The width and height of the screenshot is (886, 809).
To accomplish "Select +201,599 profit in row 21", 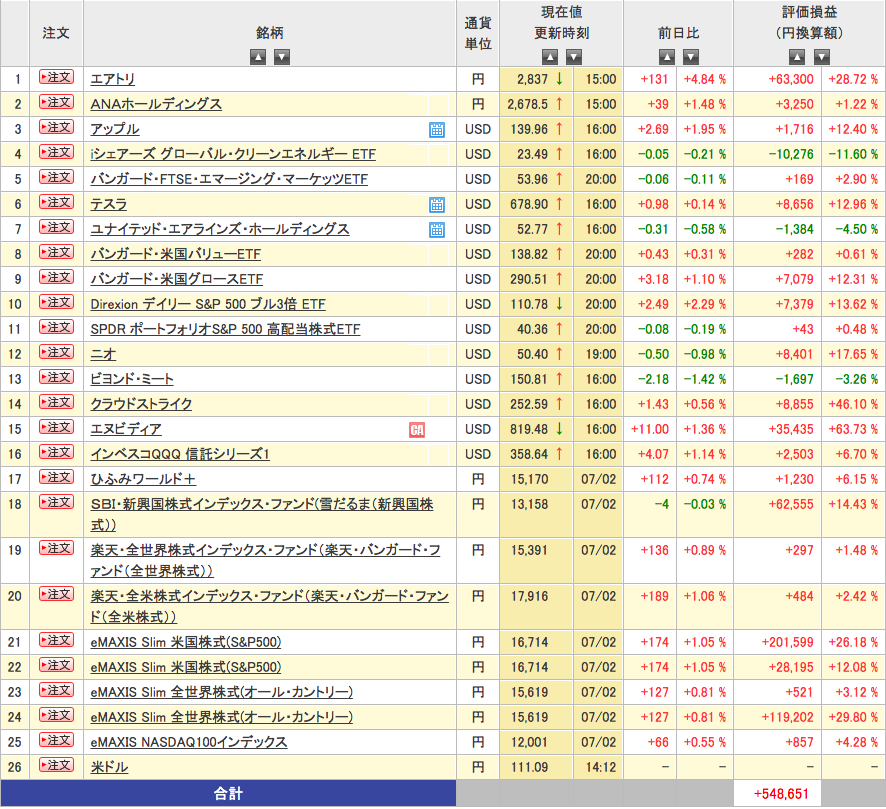I will pyautogui.click(x=787, y=642).
